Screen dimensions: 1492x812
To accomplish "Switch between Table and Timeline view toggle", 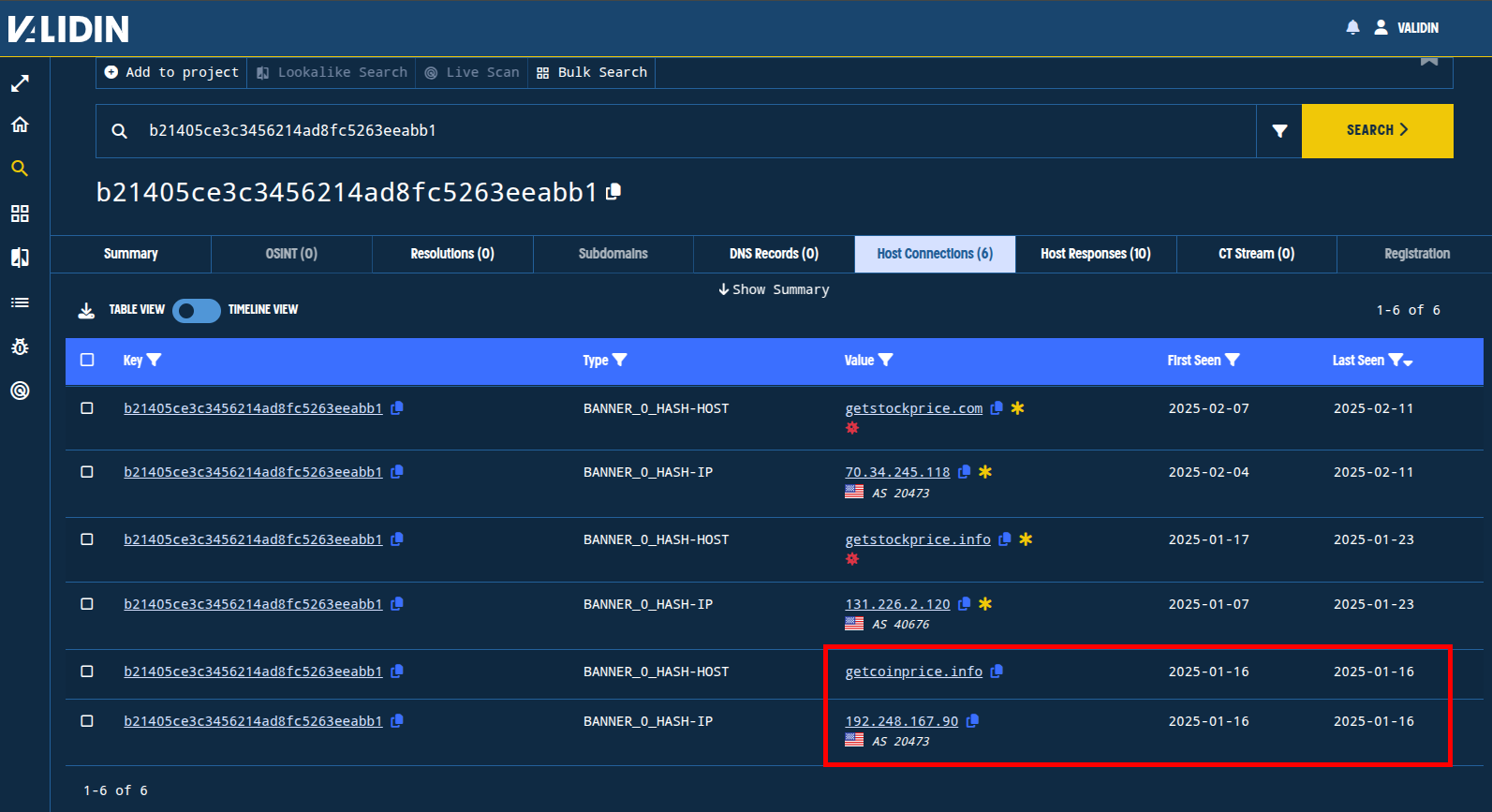I will [197, 310].
